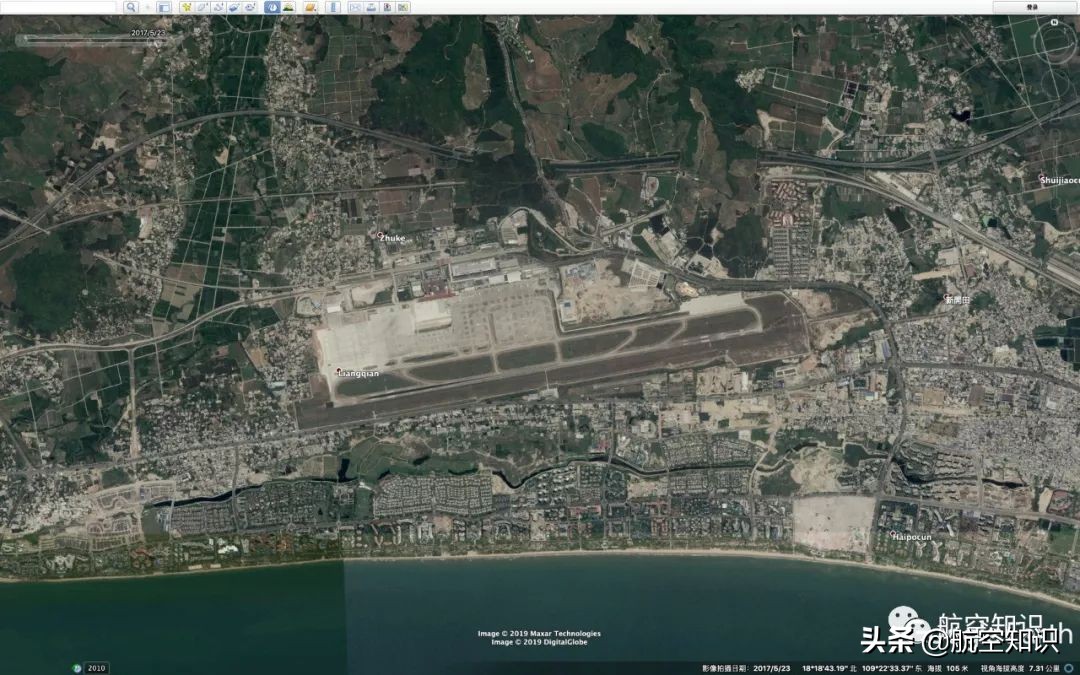
Task: Click the 2010 historical imagery button
Action: click(x=96, y=667)
